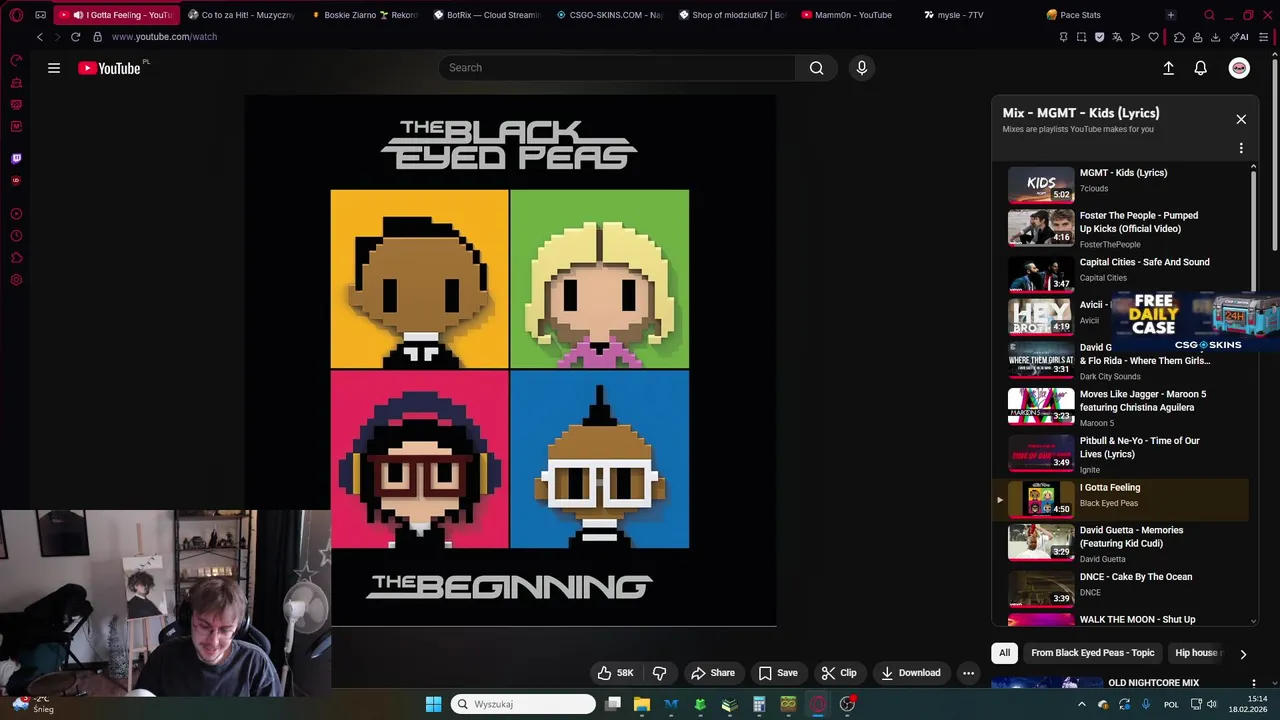
Task: Open the toolbar downloads icon
Action: tap(1215, 37)
